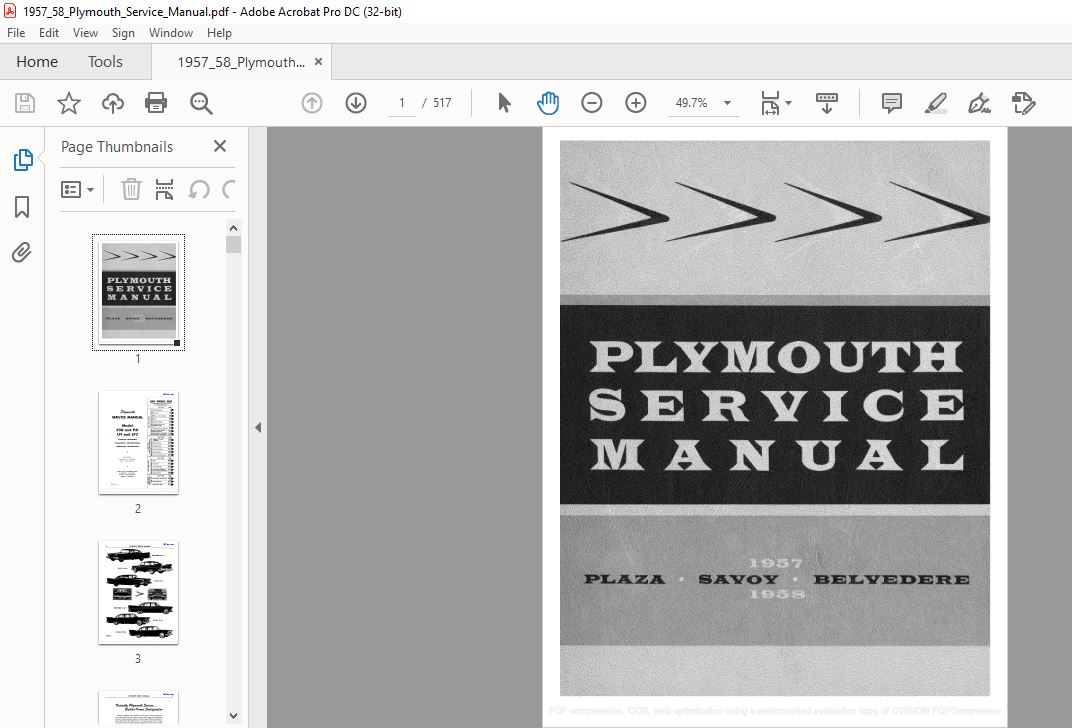The height and width of the screenshot is (728, 1072).
Task: Open the Edit menu
Action: click(49, 33)
